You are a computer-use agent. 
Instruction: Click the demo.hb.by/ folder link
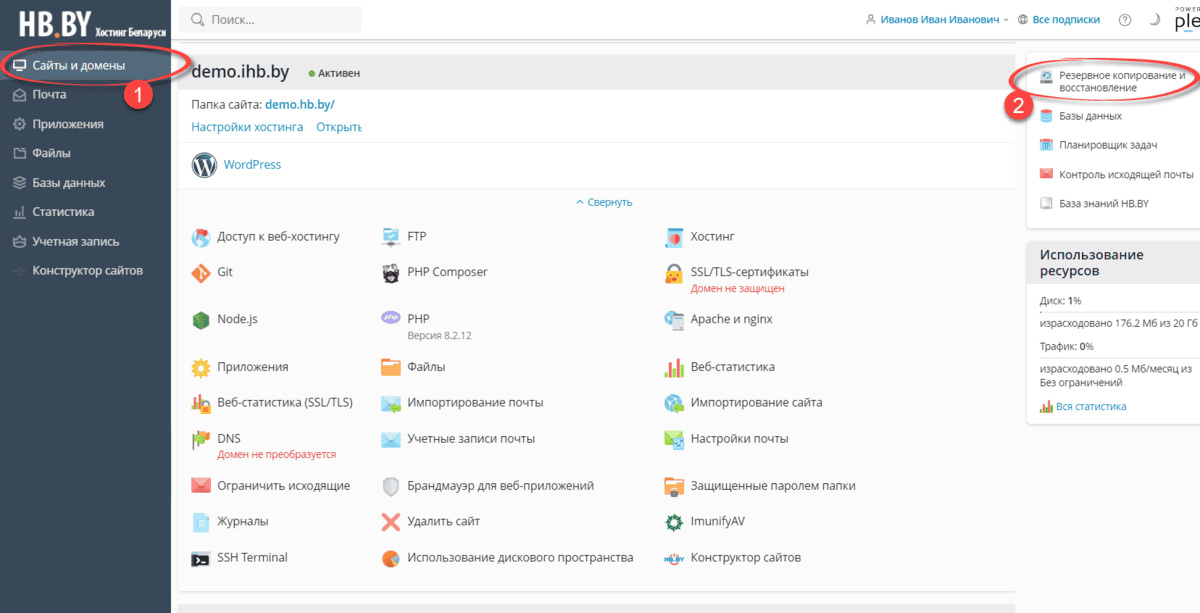pyautogui.click(x=300, y=104)
